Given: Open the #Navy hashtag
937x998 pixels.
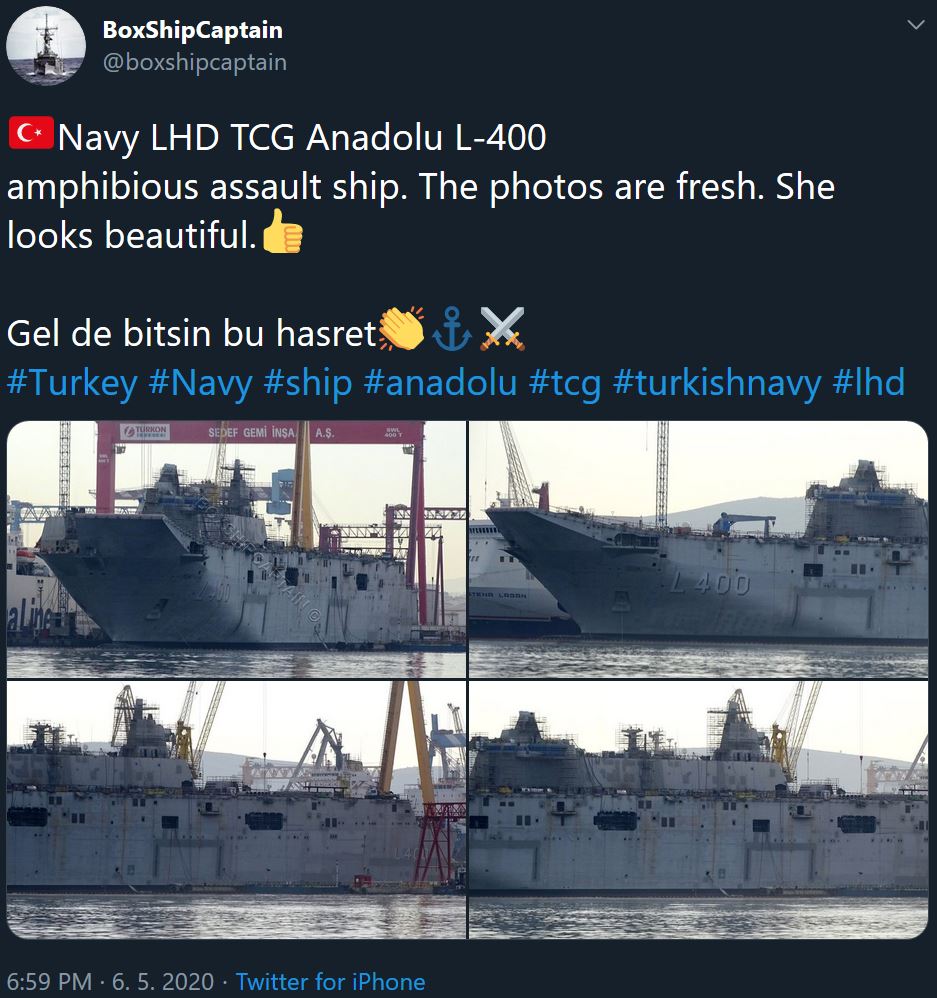Looking at the screenshot, I should pyautogui.click(x=201, y=383).
